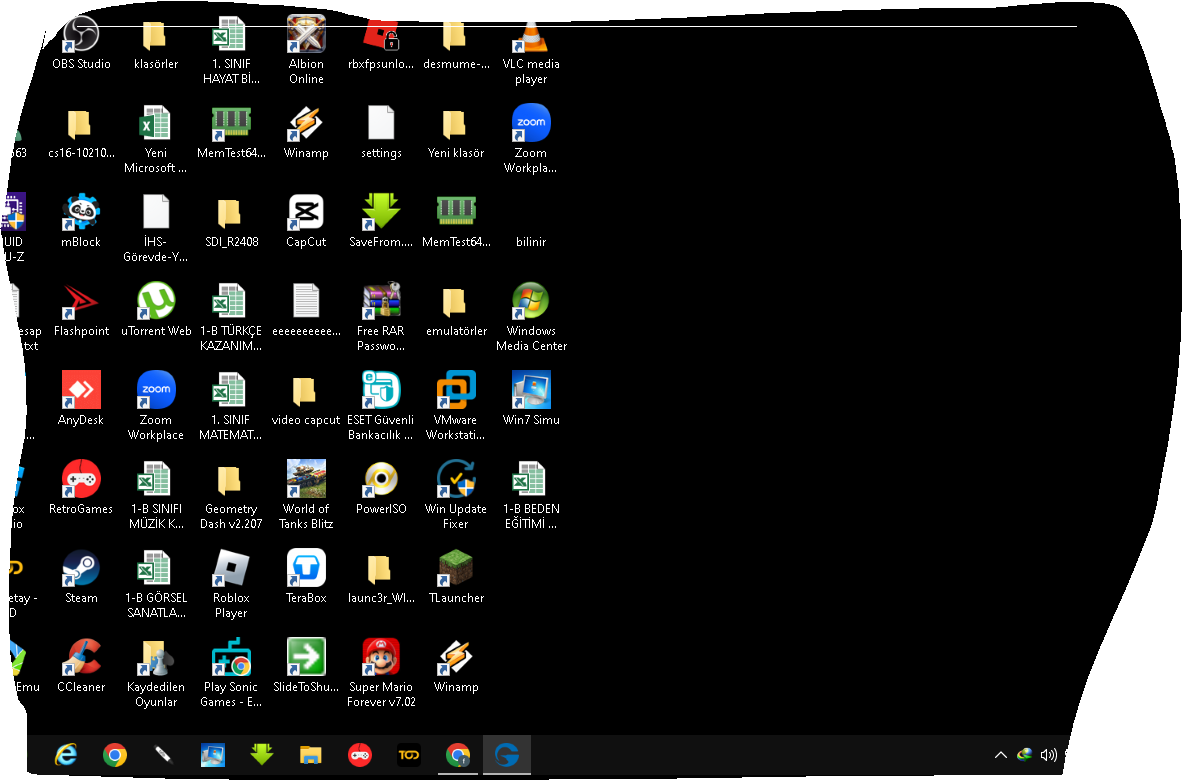
Task: Open uTorrent Web
Action: point(155,310)
